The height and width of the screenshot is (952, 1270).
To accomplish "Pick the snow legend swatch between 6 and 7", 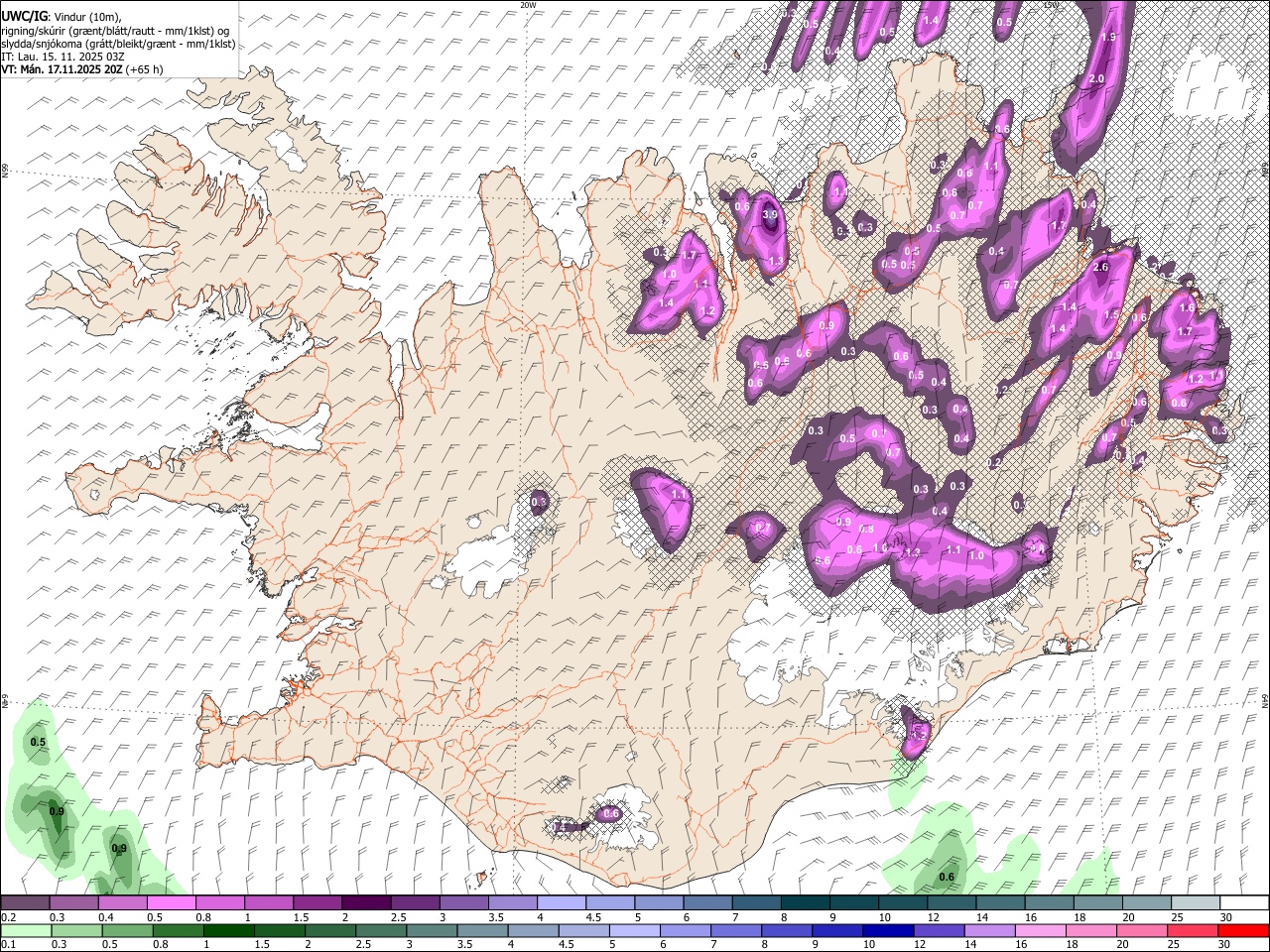I will pyautogui.click(x=706, y=902).
